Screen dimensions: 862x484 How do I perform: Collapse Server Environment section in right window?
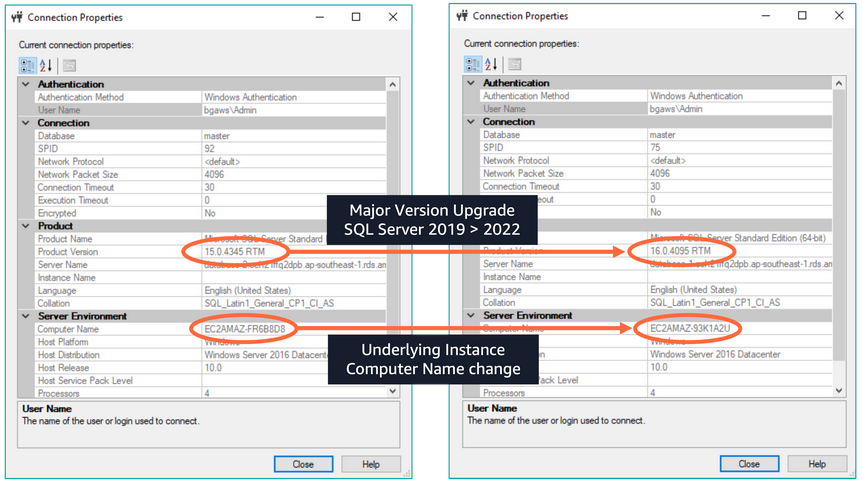[x=471, y=315]
